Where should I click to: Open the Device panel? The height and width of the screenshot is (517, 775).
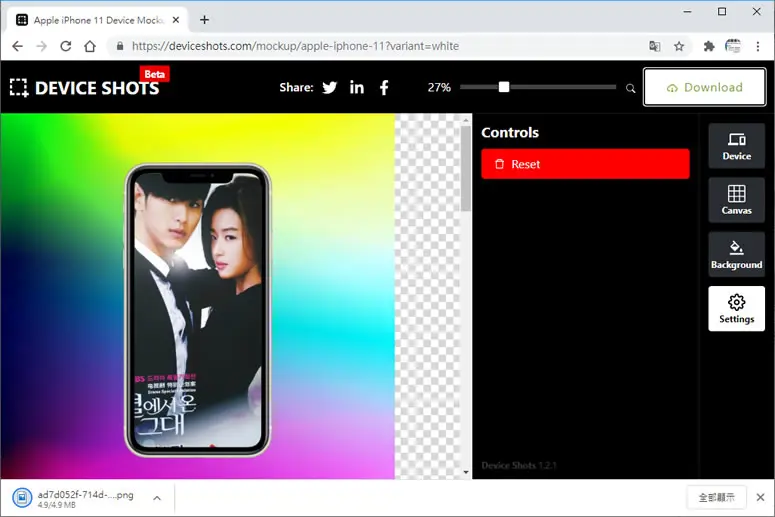[736, 146]
